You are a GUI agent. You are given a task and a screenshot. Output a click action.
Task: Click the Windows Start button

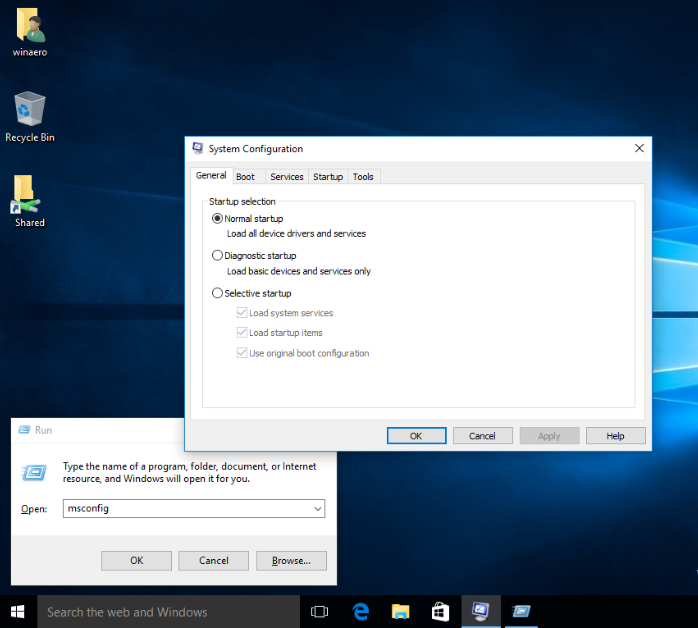pyautogui.click(x=18, y=612)
